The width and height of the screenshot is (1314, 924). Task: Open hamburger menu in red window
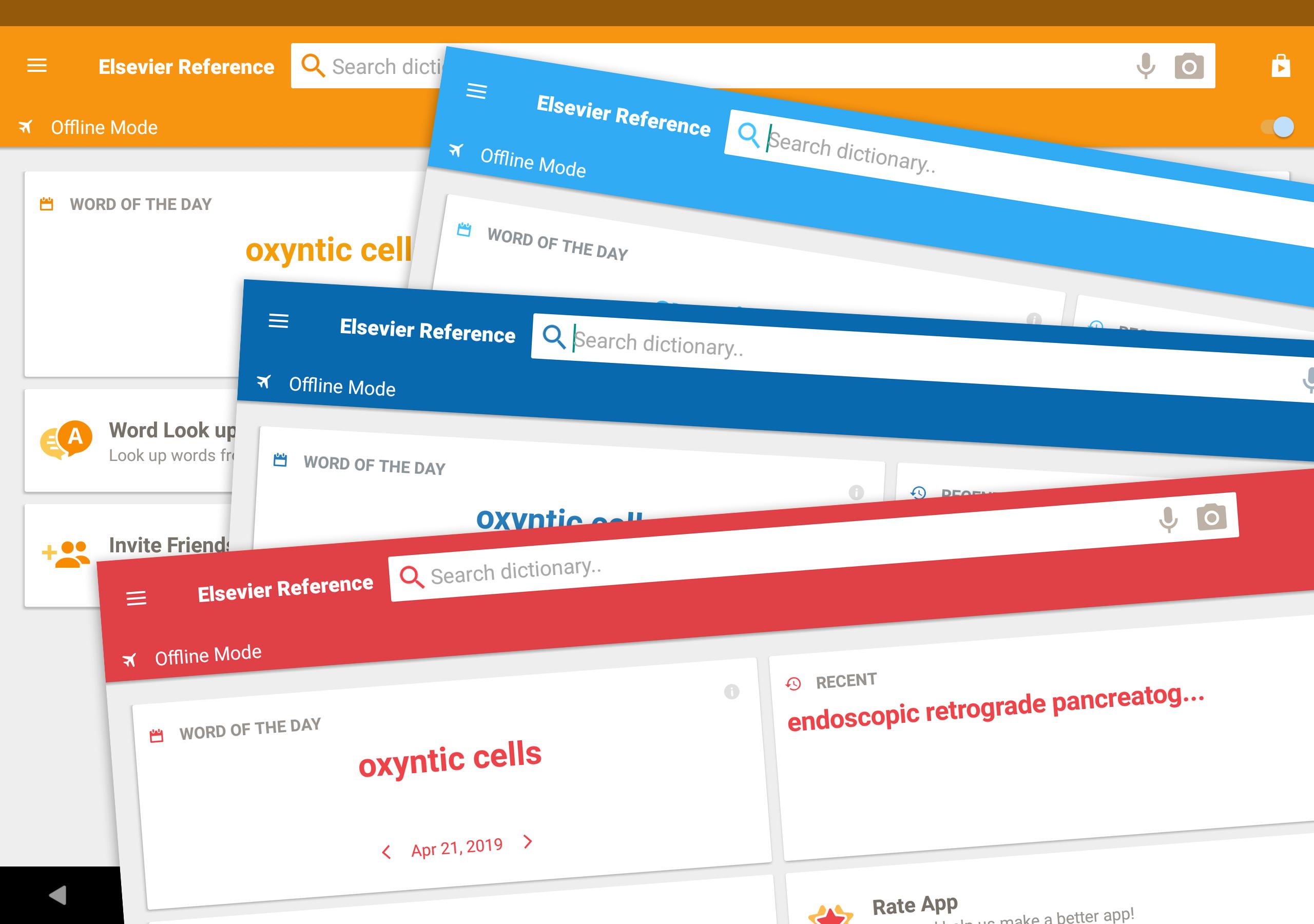[136, 598]
